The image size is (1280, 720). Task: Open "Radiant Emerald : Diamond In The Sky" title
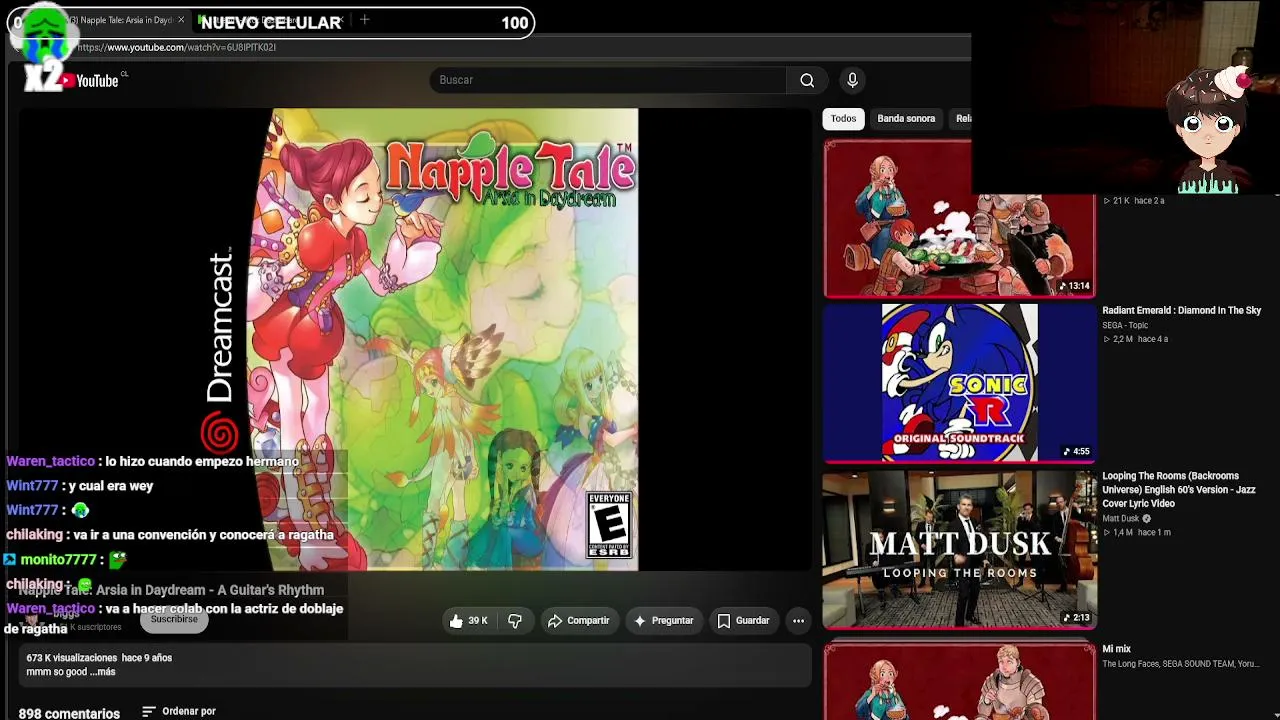click(x=1181, y=311)
